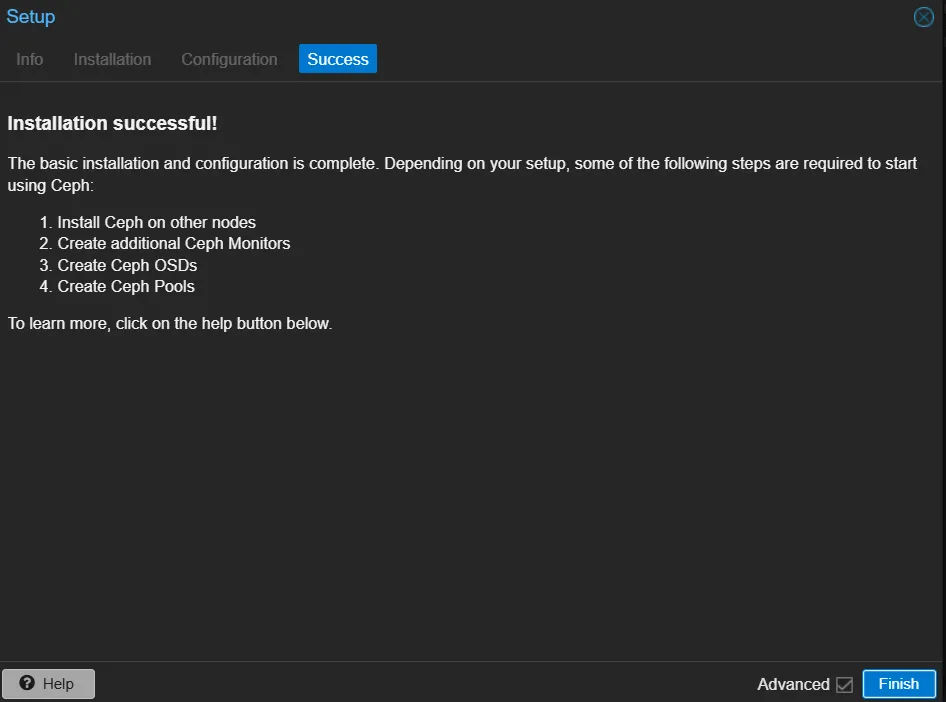
Task: Click 'Create Ceph OSDs' step
Action: point(127,265)
